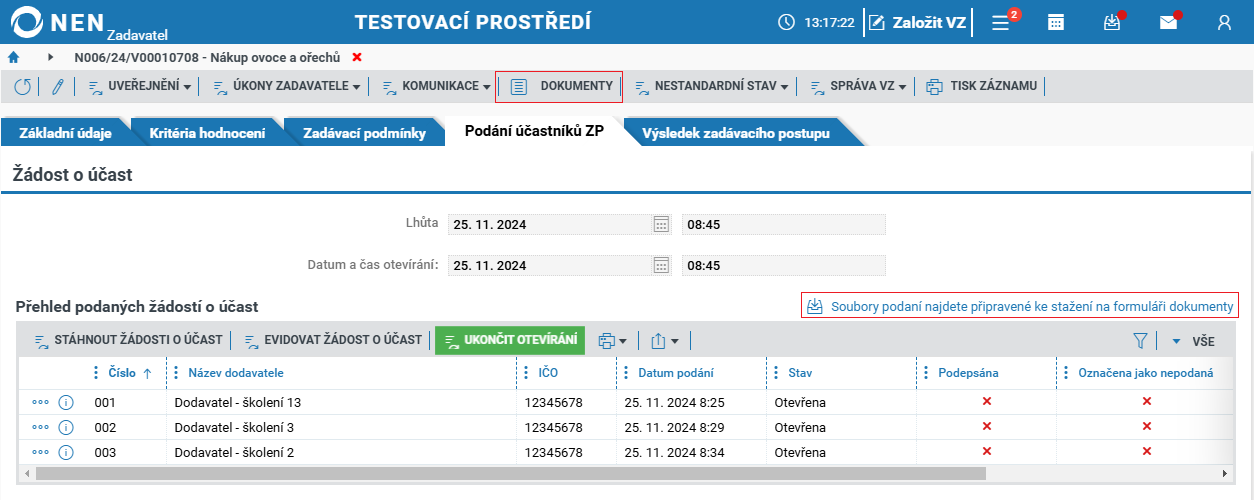Expand the Úkony zadavatele dropdown menu
The height and width of the screenshot is (500, 1254).
point(287,86)
